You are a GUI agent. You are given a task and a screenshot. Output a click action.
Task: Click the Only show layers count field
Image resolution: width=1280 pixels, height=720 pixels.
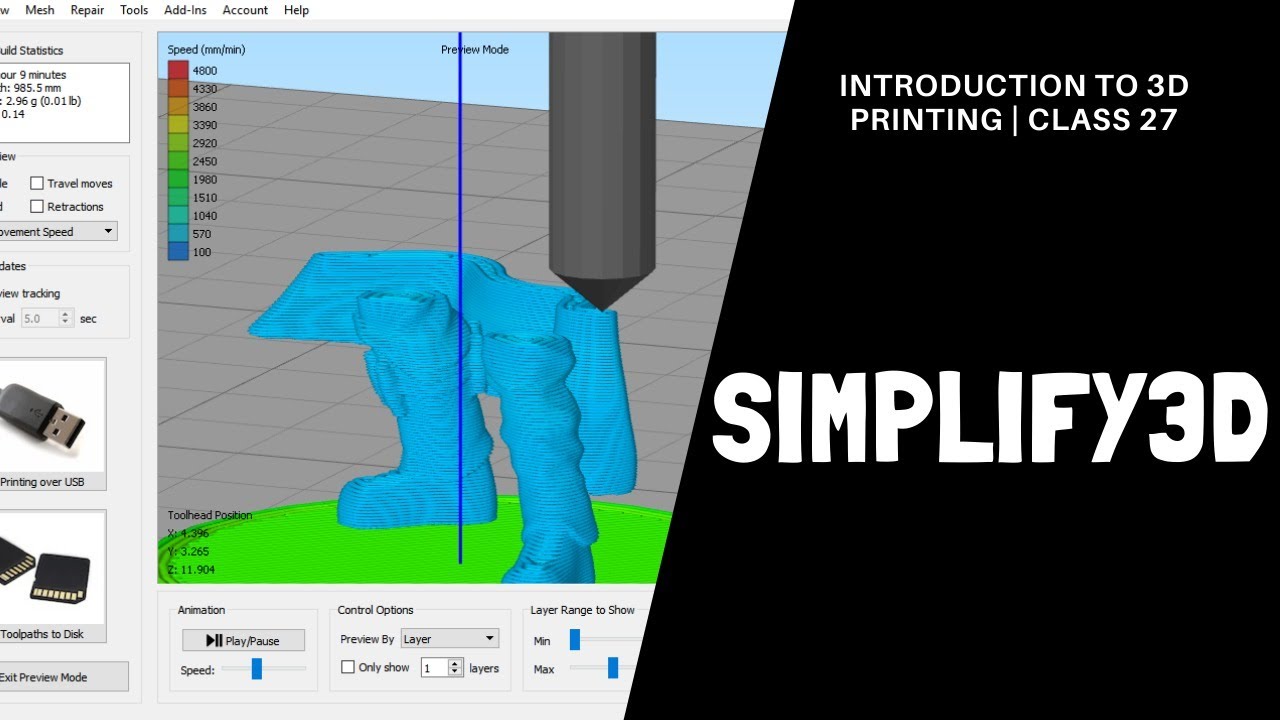[434, 668]
